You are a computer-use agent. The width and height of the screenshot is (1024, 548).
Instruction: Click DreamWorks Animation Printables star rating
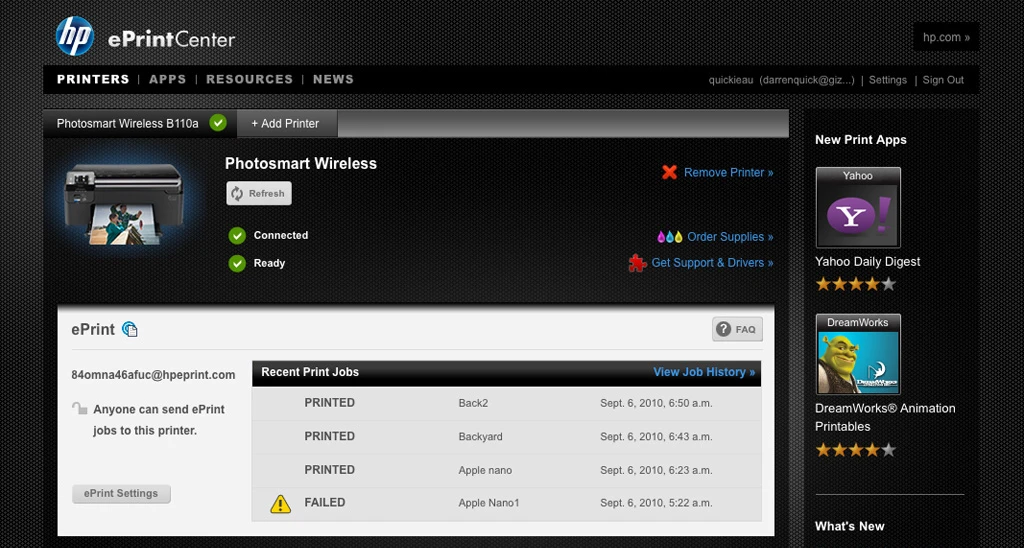tap(856, 450)
